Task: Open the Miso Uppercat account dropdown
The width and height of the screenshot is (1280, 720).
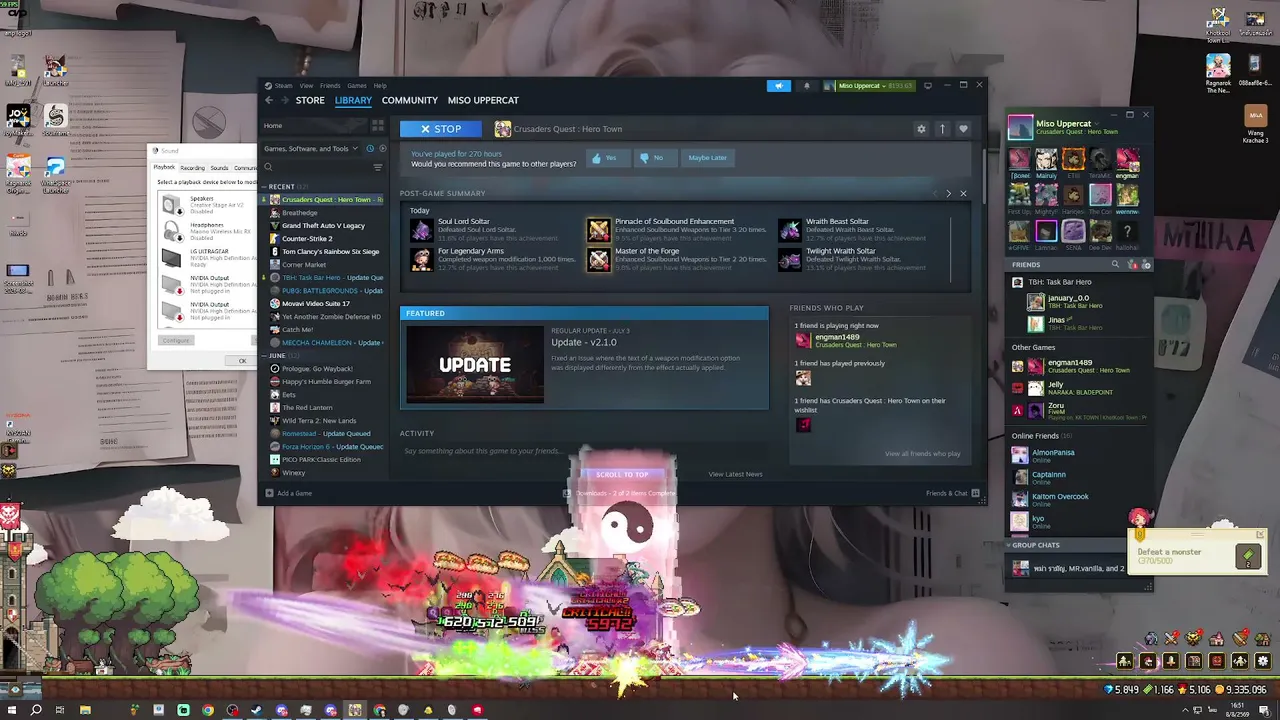Action: (x=868, y=86)
